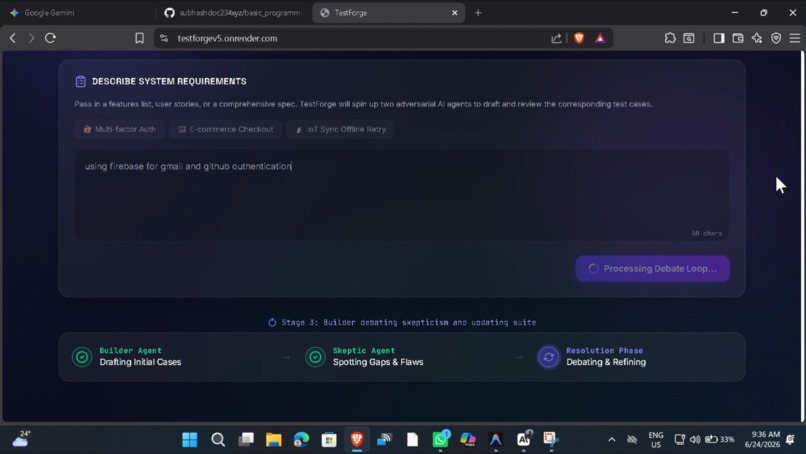This screenshot has height=454, width=806.
Task: Open the ENG US language switcher
Action: (656, 440)
